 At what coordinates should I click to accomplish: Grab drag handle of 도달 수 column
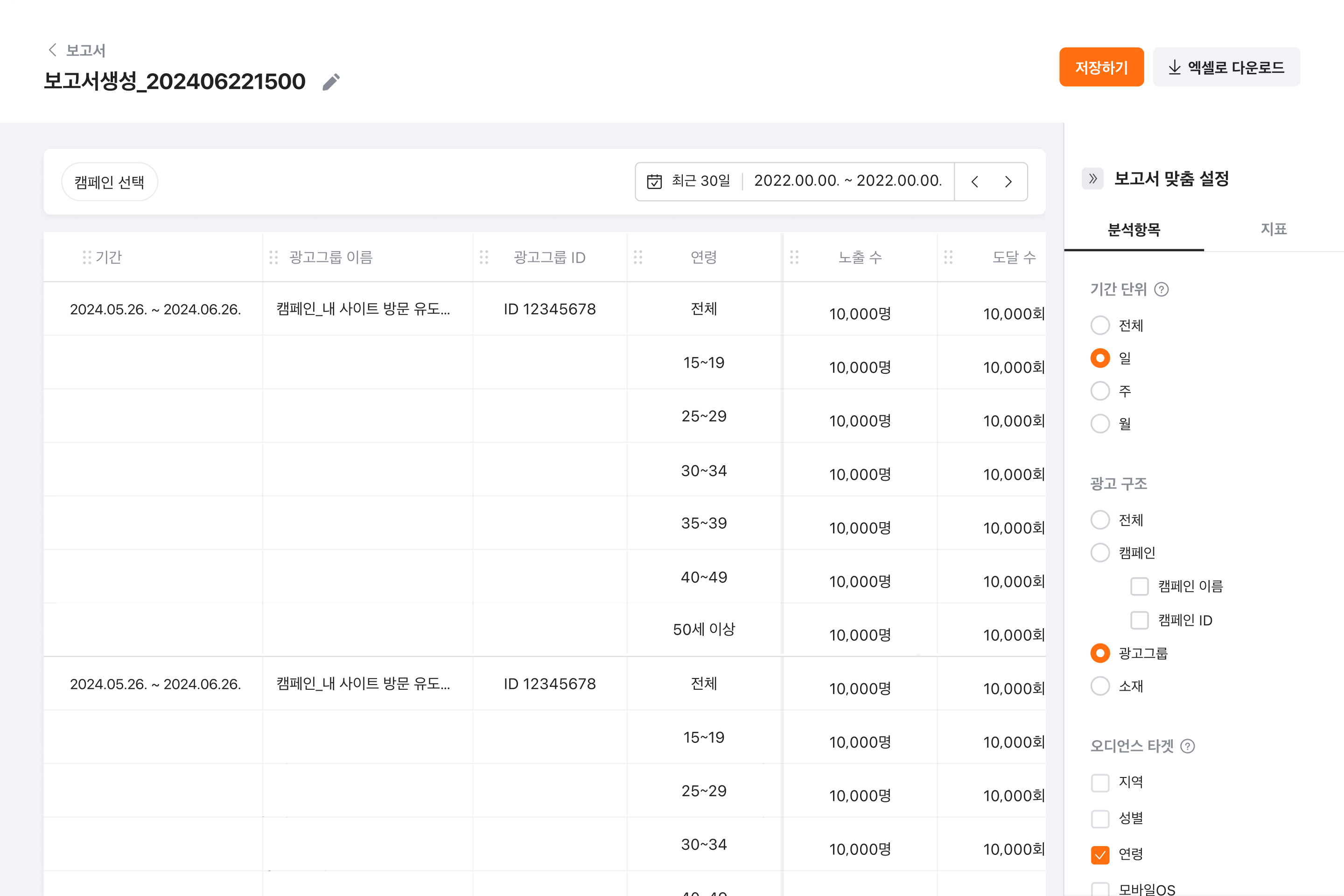click(949, 258)
